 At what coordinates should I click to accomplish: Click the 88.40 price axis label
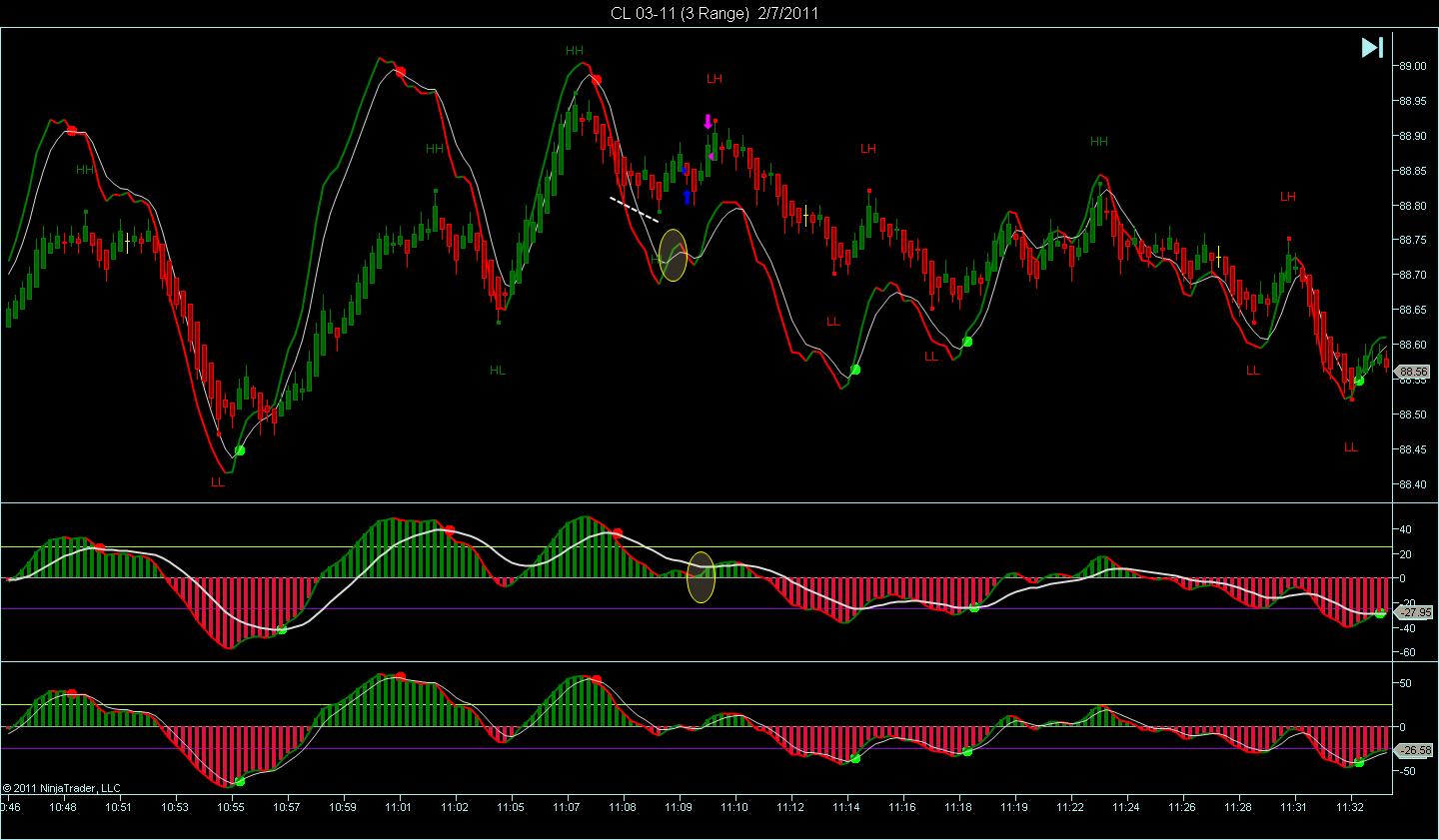(1412, 484)
